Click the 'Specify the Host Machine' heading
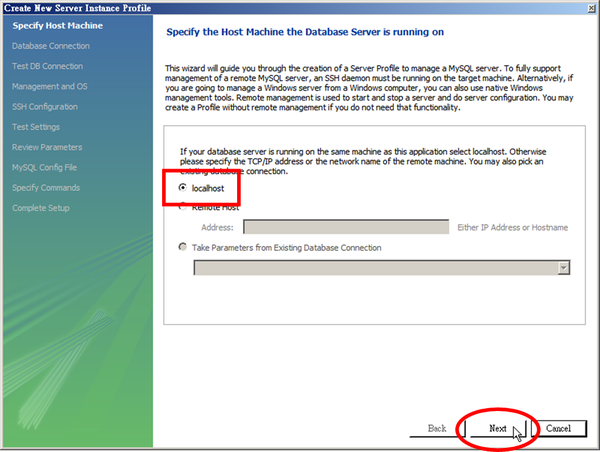The height and width of the screenshot is (452, 600). pyautogui.click(x=305, y=32)
